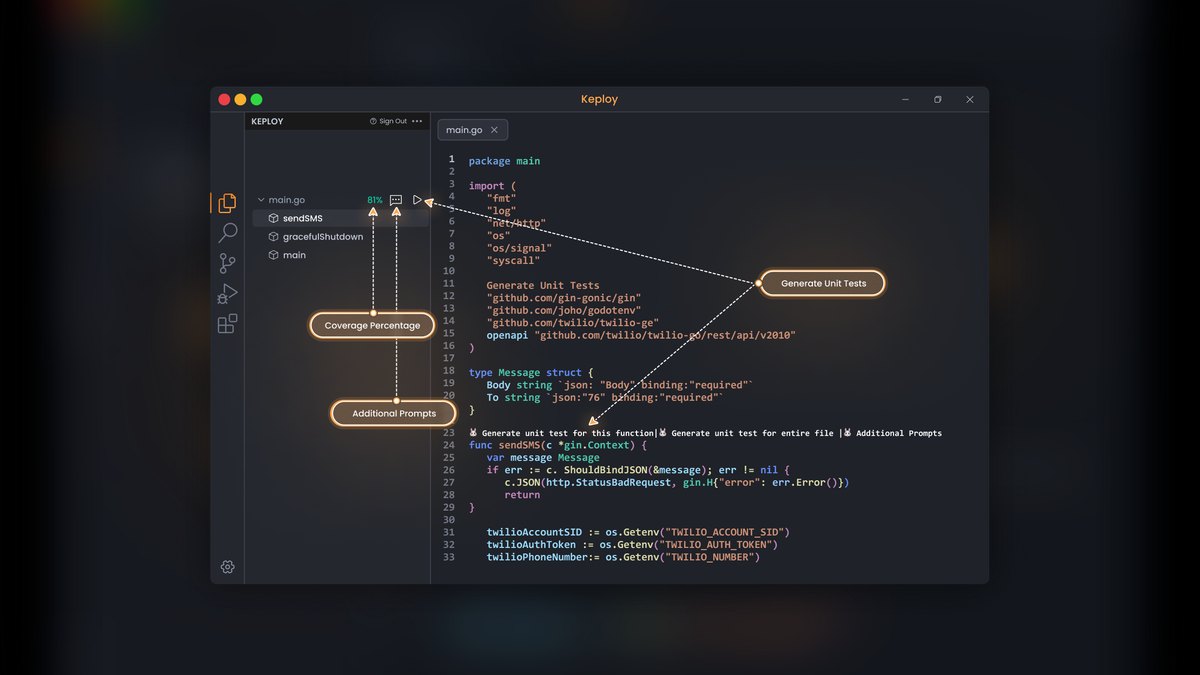Open the Run and Debug icon
The height and width of the screenshot is (675, 1200).
227,293
